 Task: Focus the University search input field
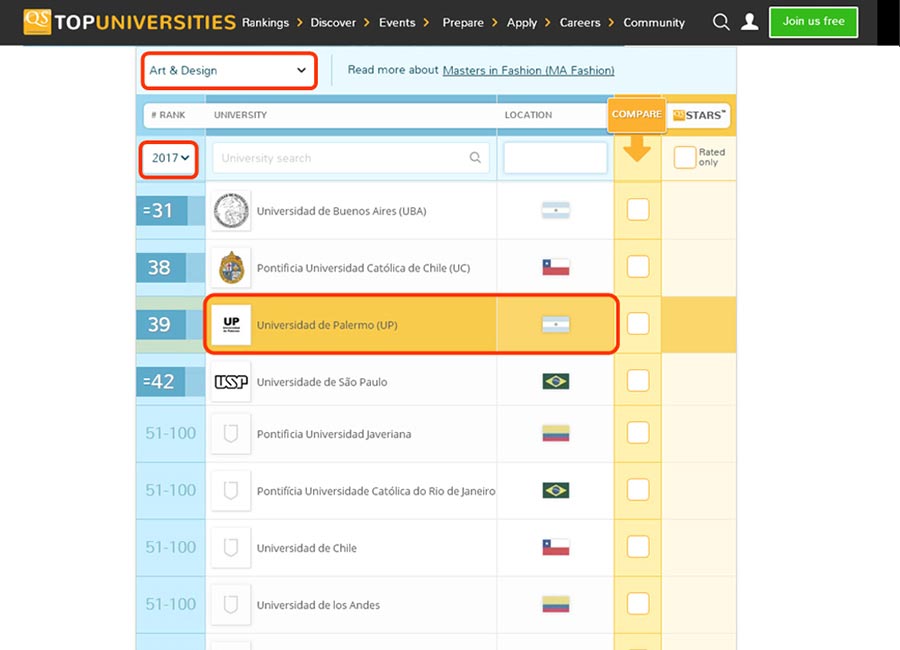click(x=351, y=158)
